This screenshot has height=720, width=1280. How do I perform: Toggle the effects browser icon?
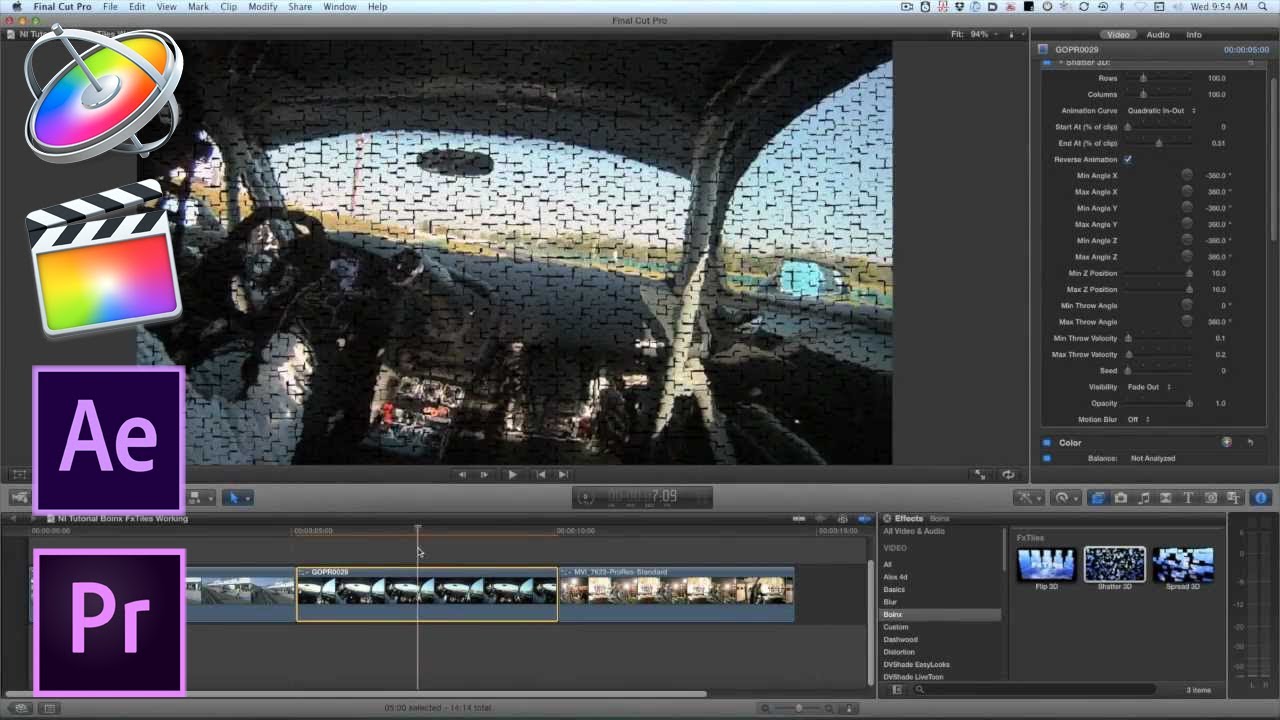[1098, 497]
